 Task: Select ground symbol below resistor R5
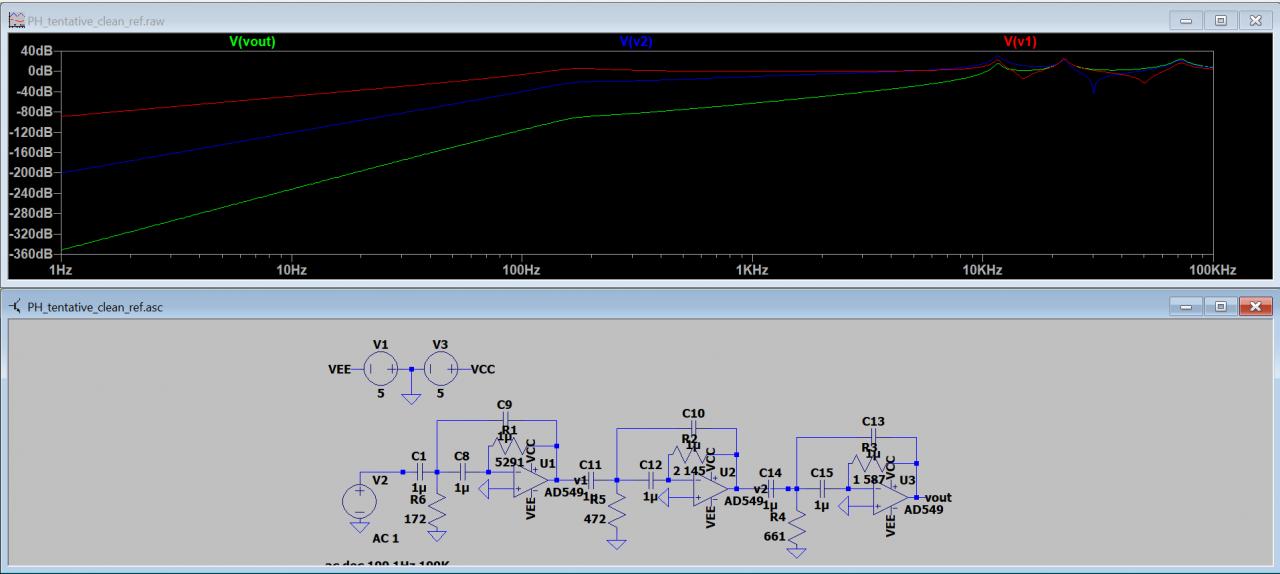coord(617,544)
